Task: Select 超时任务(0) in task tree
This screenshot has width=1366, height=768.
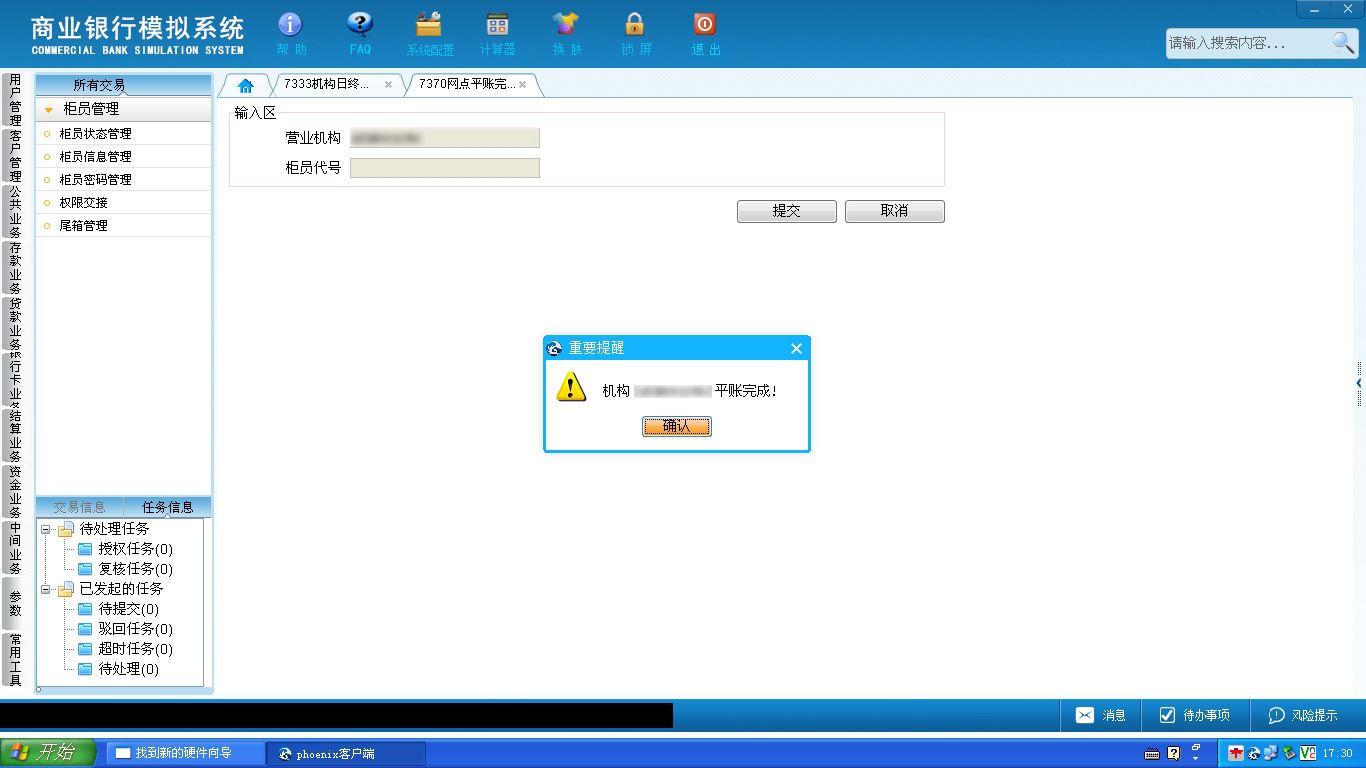Action: [x=125, y=649]
